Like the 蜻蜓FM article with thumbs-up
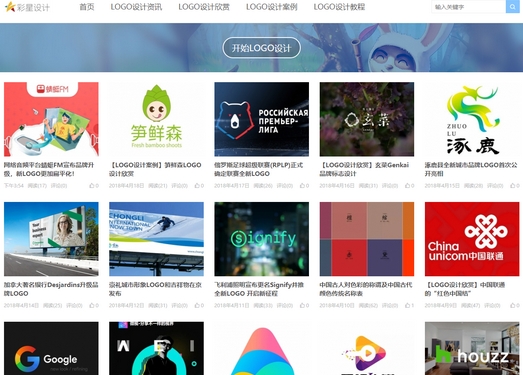 [94, 185]
